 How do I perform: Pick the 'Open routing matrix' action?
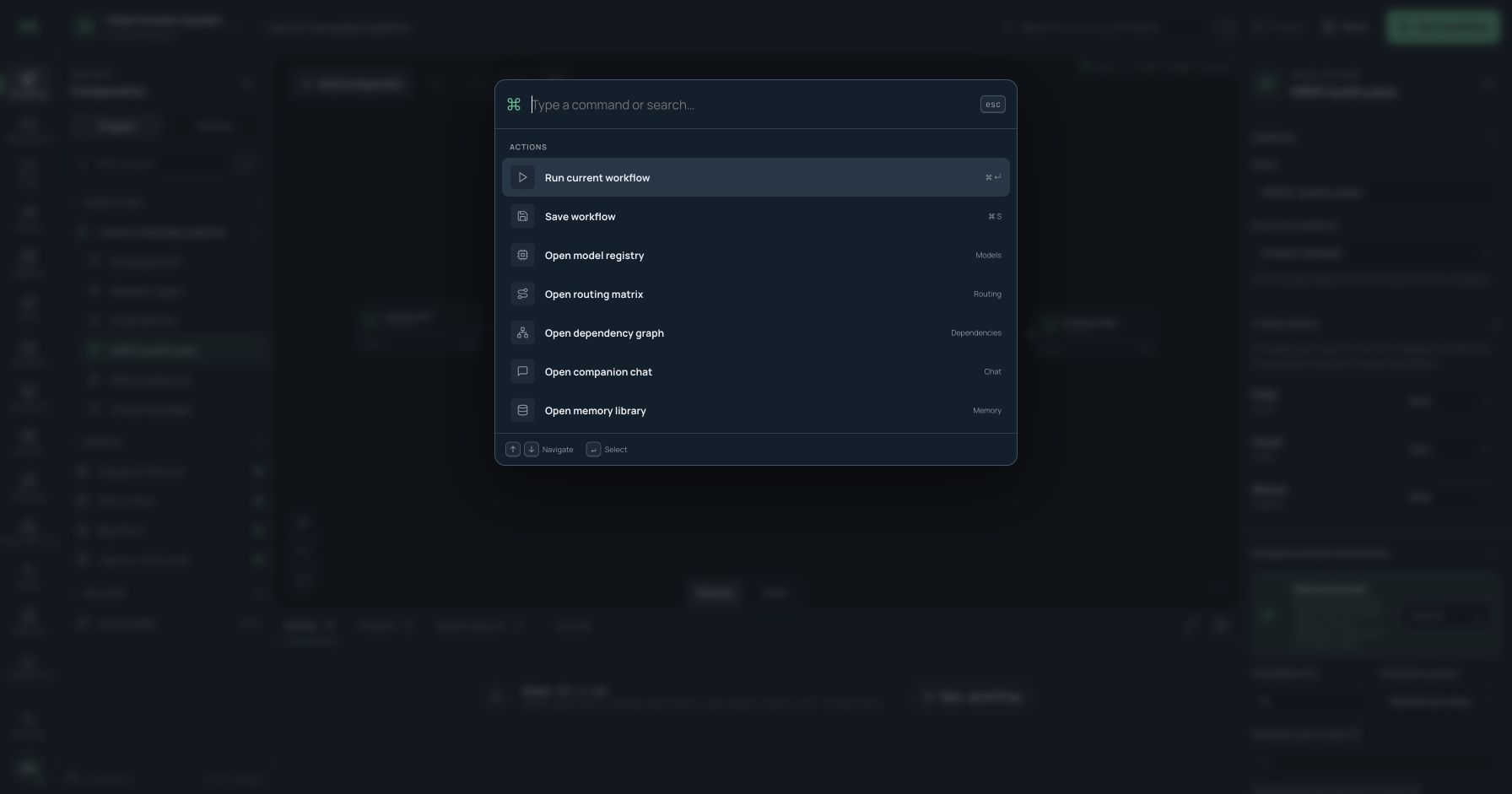click(x=755, y=294)
